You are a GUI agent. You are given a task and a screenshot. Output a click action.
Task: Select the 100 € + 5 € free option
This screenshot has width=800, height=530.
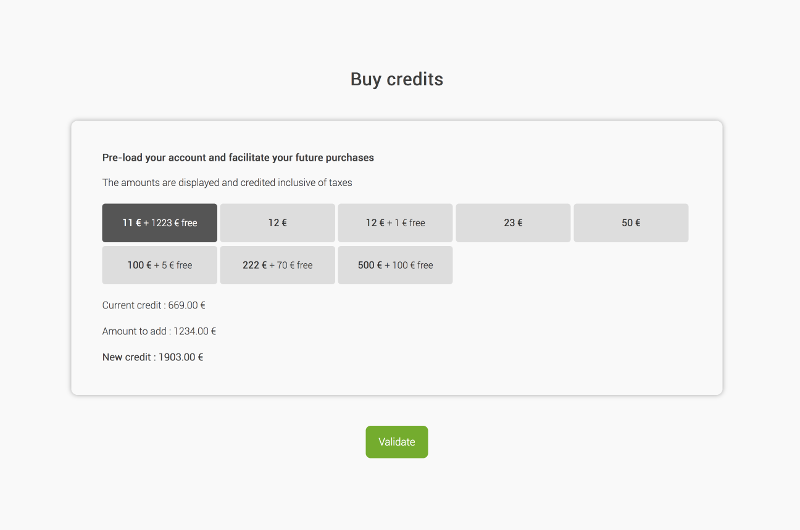coord(159,265)
